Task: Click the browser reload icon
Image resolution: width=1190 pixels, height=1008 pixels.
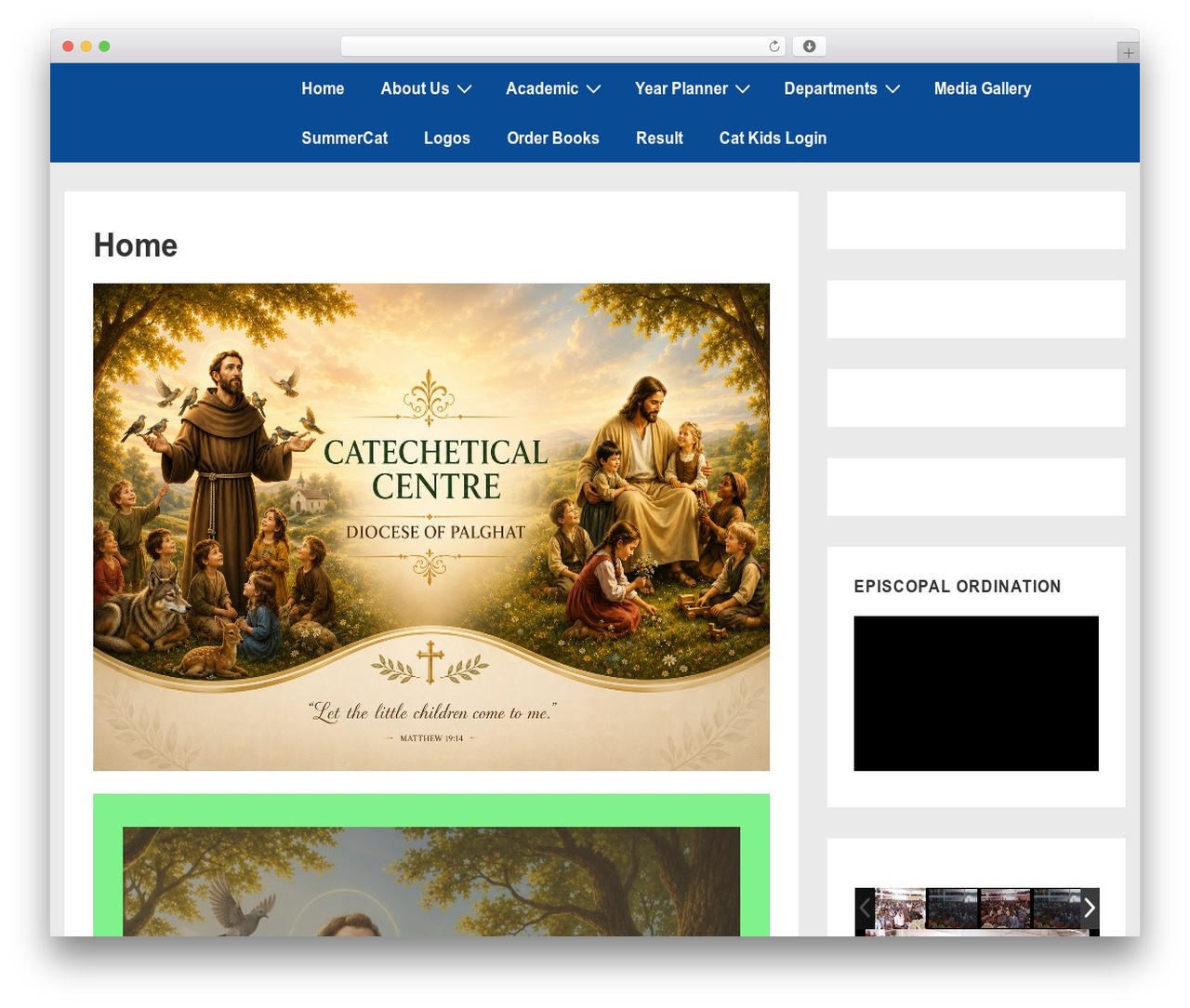Action: [773, 46]
